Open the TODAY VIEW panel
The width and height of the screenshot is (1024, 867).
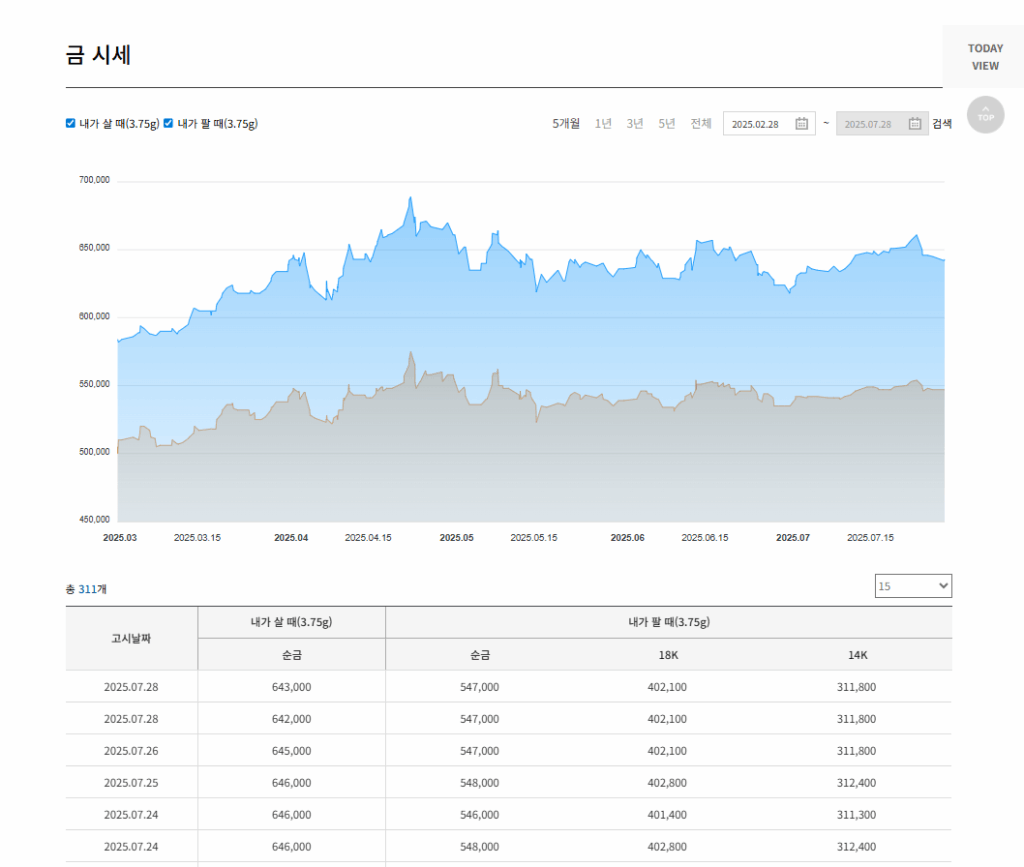click(984, 57)
